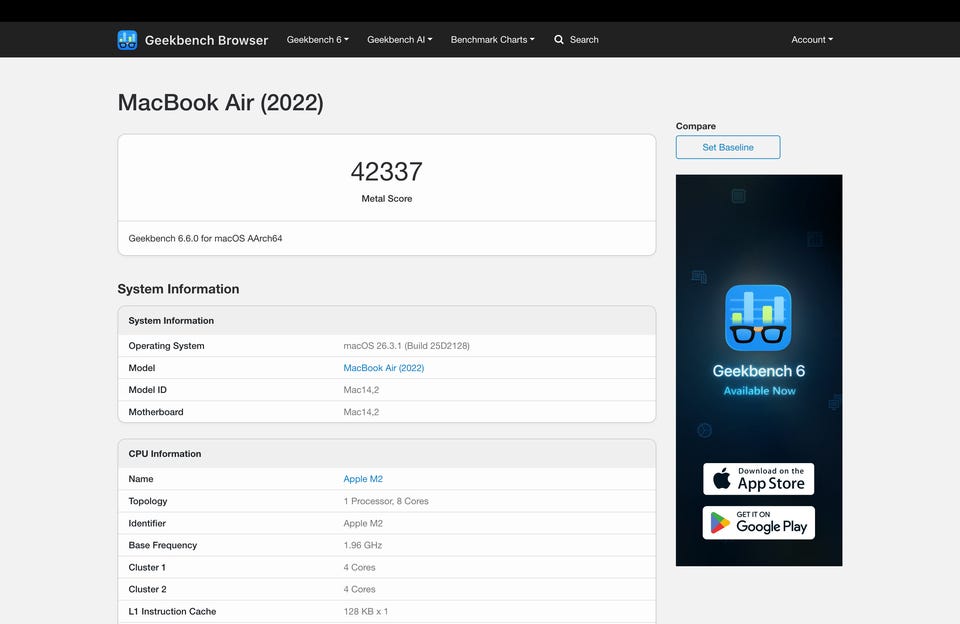Click the Geekbench 6 Available Now ad text
Image resolution: width=960 pixels, height=624 pixels.
coord(759,380)
